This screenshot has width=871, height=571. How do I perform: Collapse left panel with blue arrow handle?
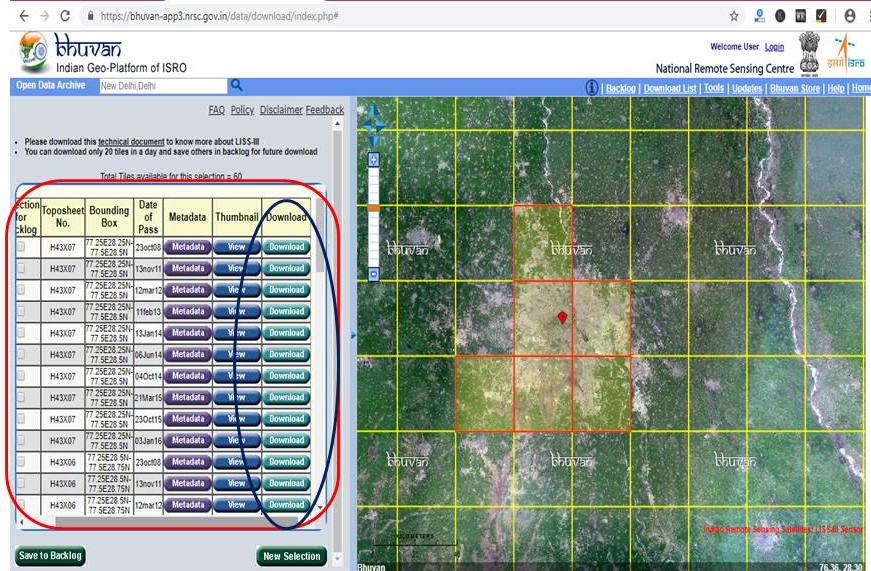click(353, 335)
